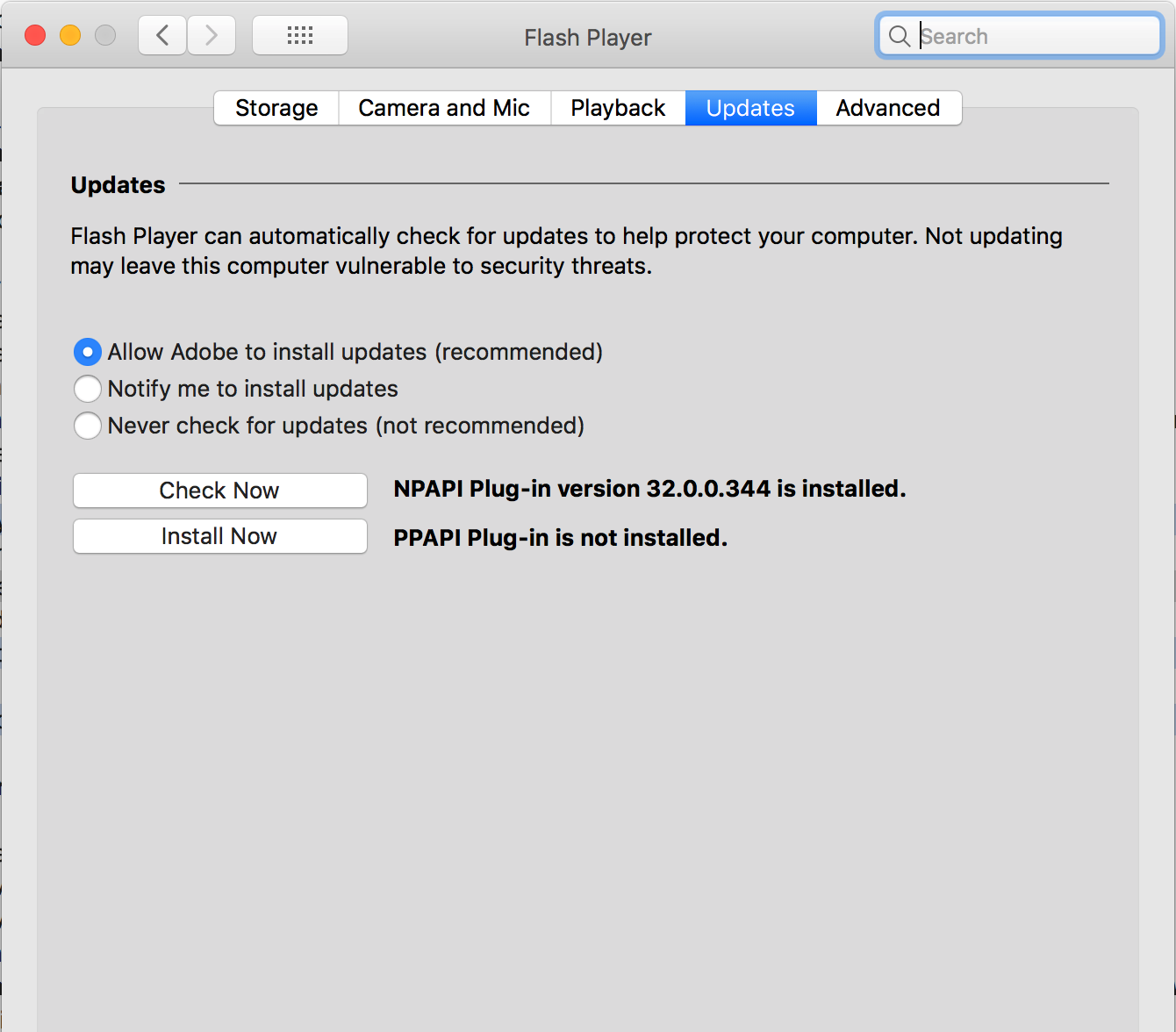The image size is (1176, 1032).
Task: Focus the Search field
Action: [1020, 36]
